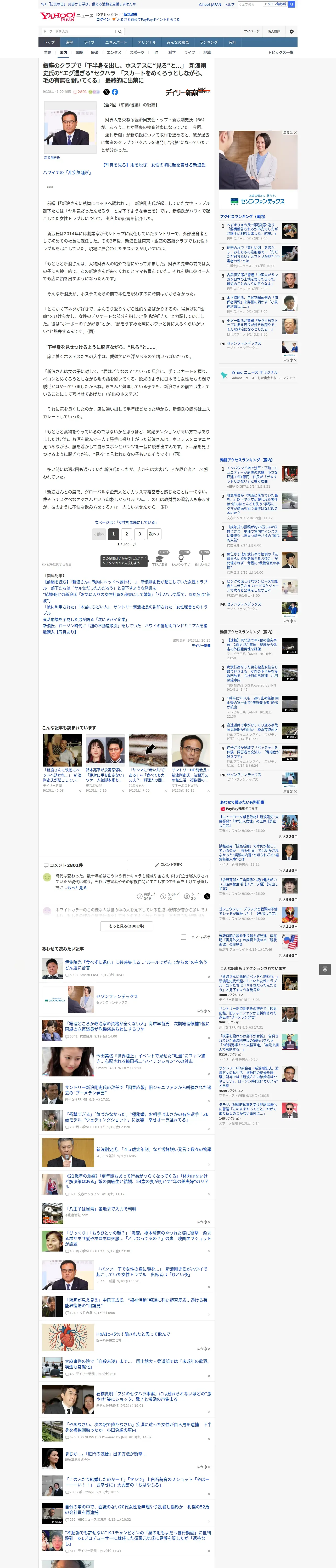The width and height of the screenshot is (336, 1568).
Task: Click the blue web search magnifier button
Action: 292,4
